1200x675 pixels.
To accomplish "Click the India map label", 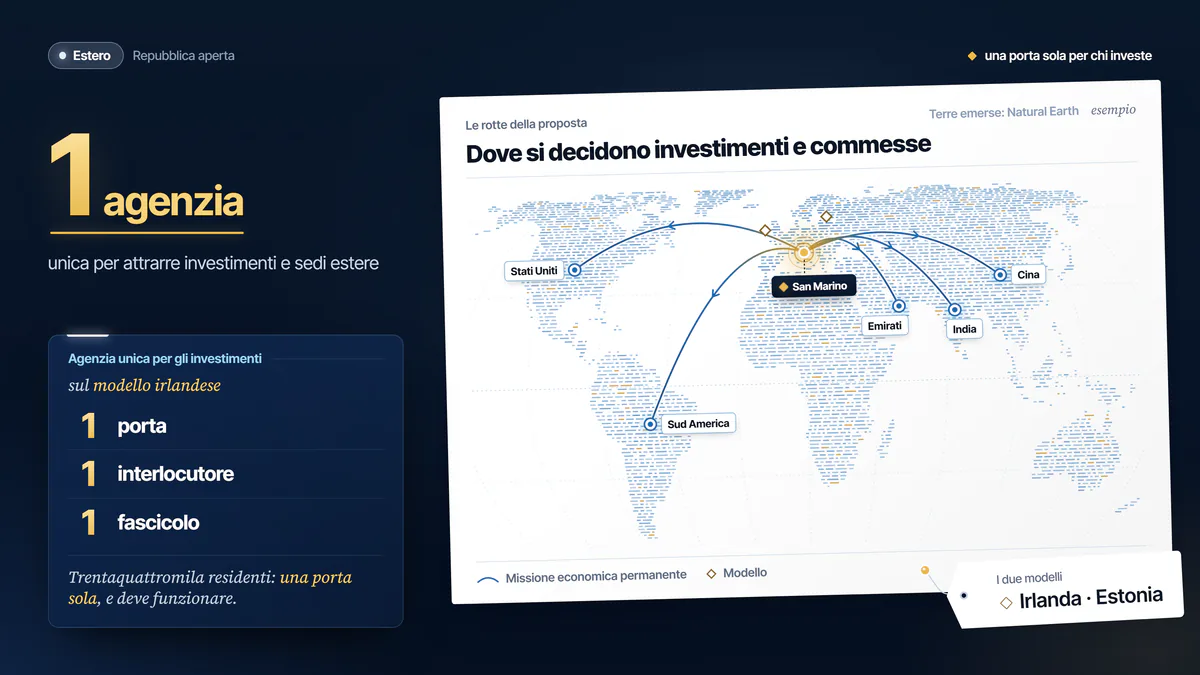I will pyautogui.click(x=964, y=329).
